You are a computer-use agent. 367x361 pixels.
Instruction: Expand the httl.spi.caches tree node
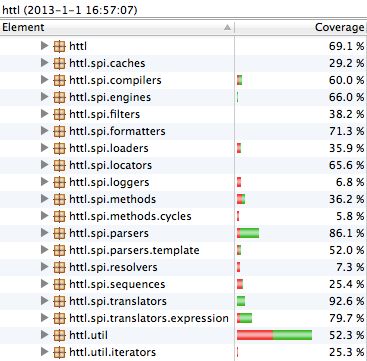44,63
